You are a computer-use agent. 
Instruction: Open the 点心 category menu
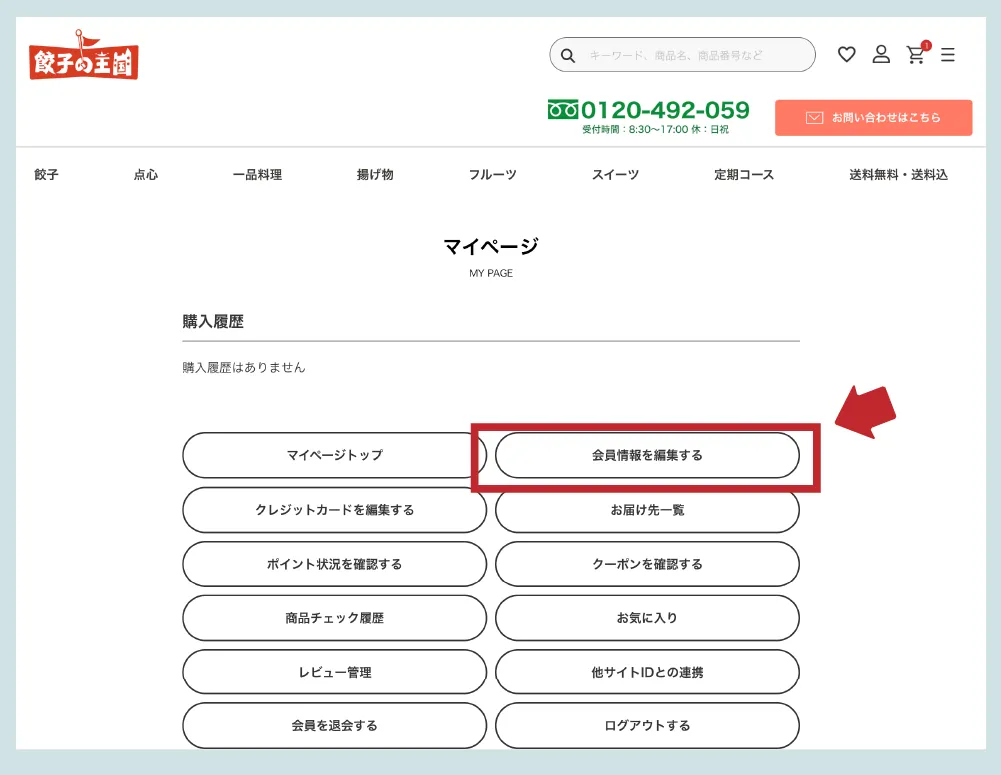[146, 175]
